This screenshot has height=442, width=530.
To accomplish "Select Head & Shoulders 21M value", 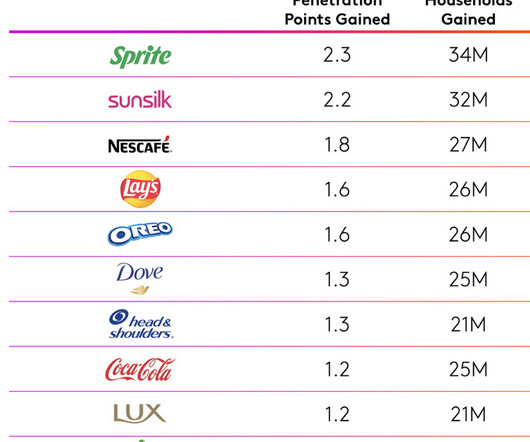I will 468,324.
